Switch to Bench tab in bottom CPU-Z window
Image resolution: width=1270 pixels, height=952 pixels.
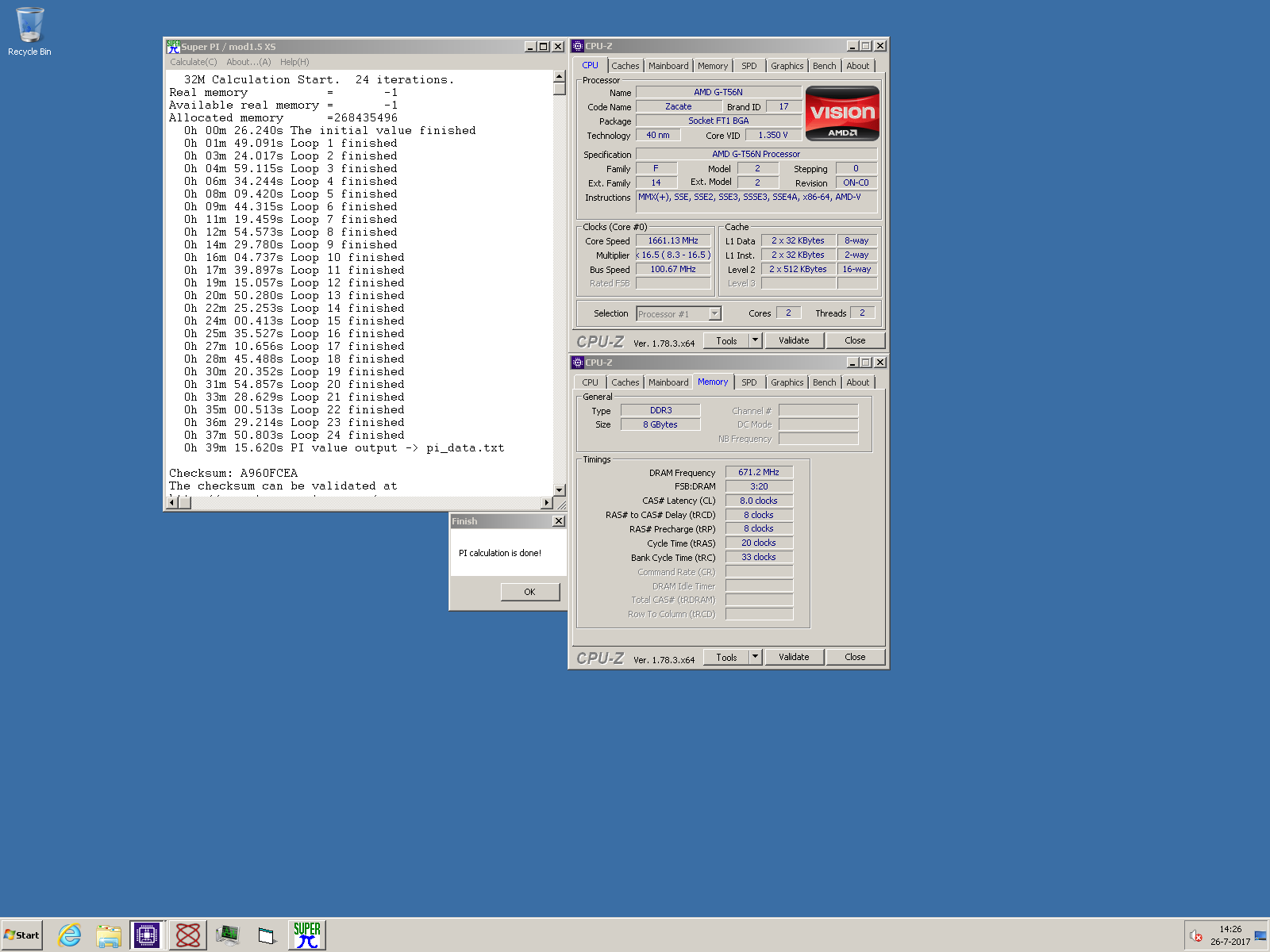[x=825, y=382]
